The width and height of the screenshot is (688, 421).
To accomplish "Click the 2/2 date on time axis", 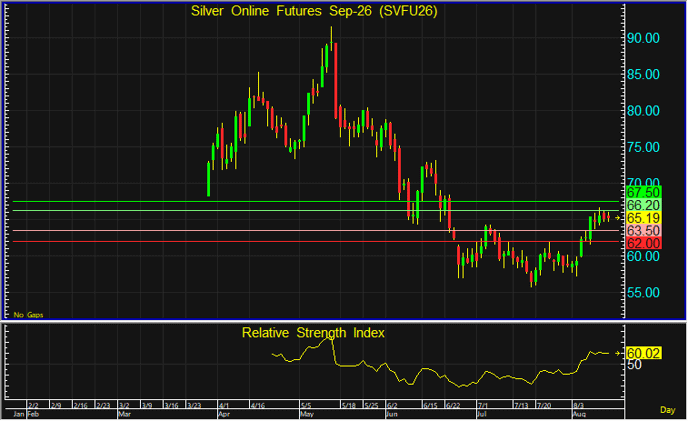I will (33, 405).
